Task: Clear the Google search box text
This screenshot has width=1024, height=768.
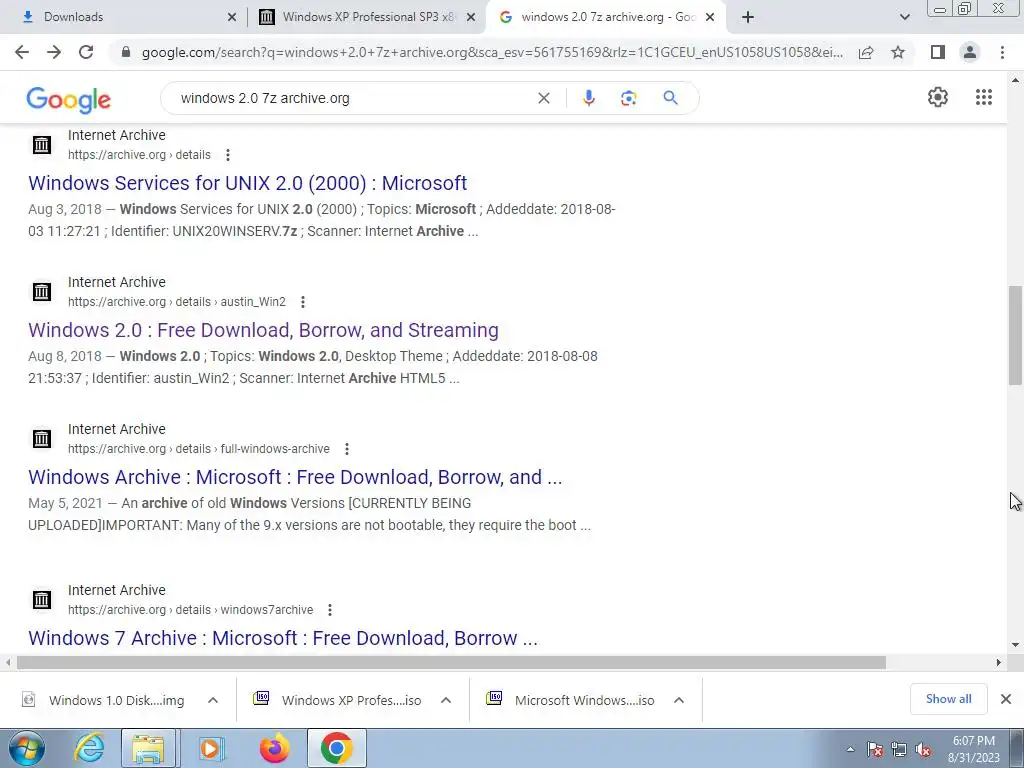Action: click(543, 98)
